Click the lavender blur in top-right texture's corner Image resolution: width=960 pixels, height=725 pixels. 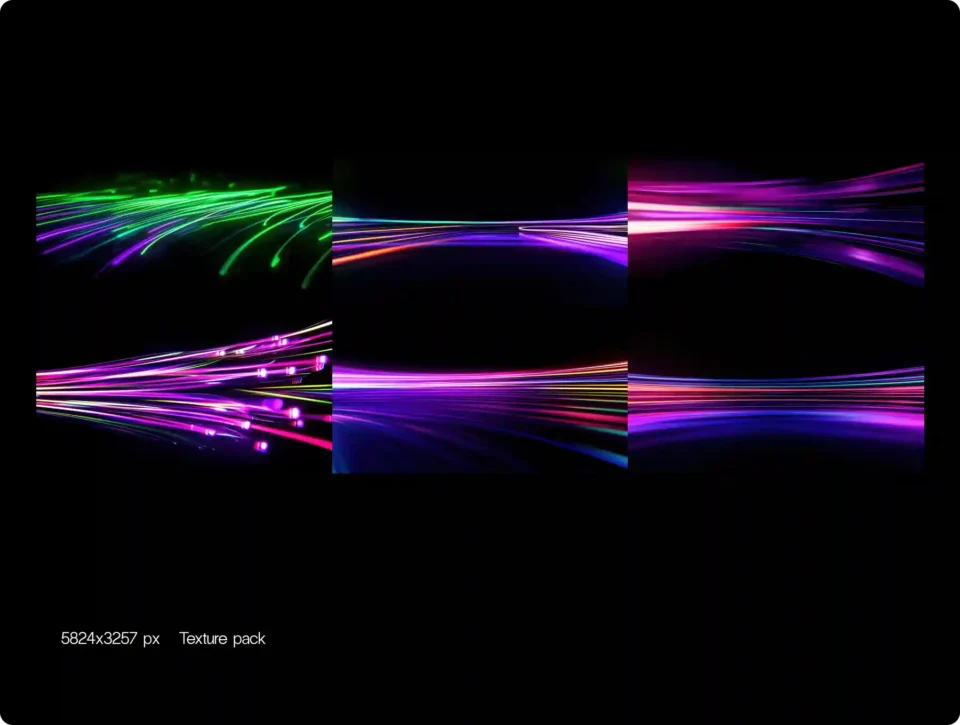895,265
